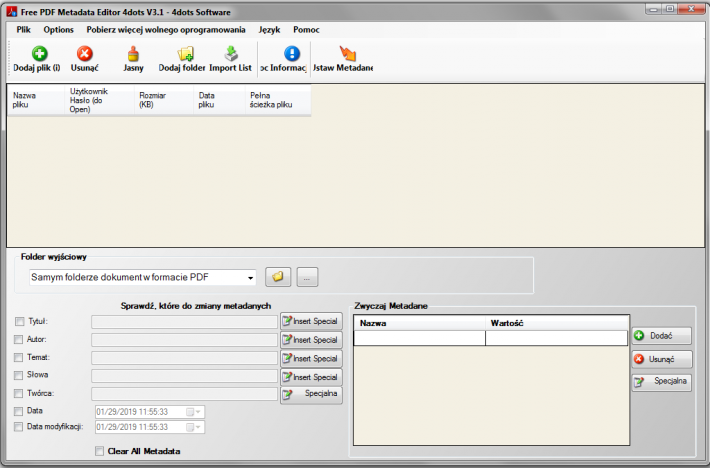The image size is (710, 468).
Task: Click the Tytuł text input field
Action: point(184,322)
